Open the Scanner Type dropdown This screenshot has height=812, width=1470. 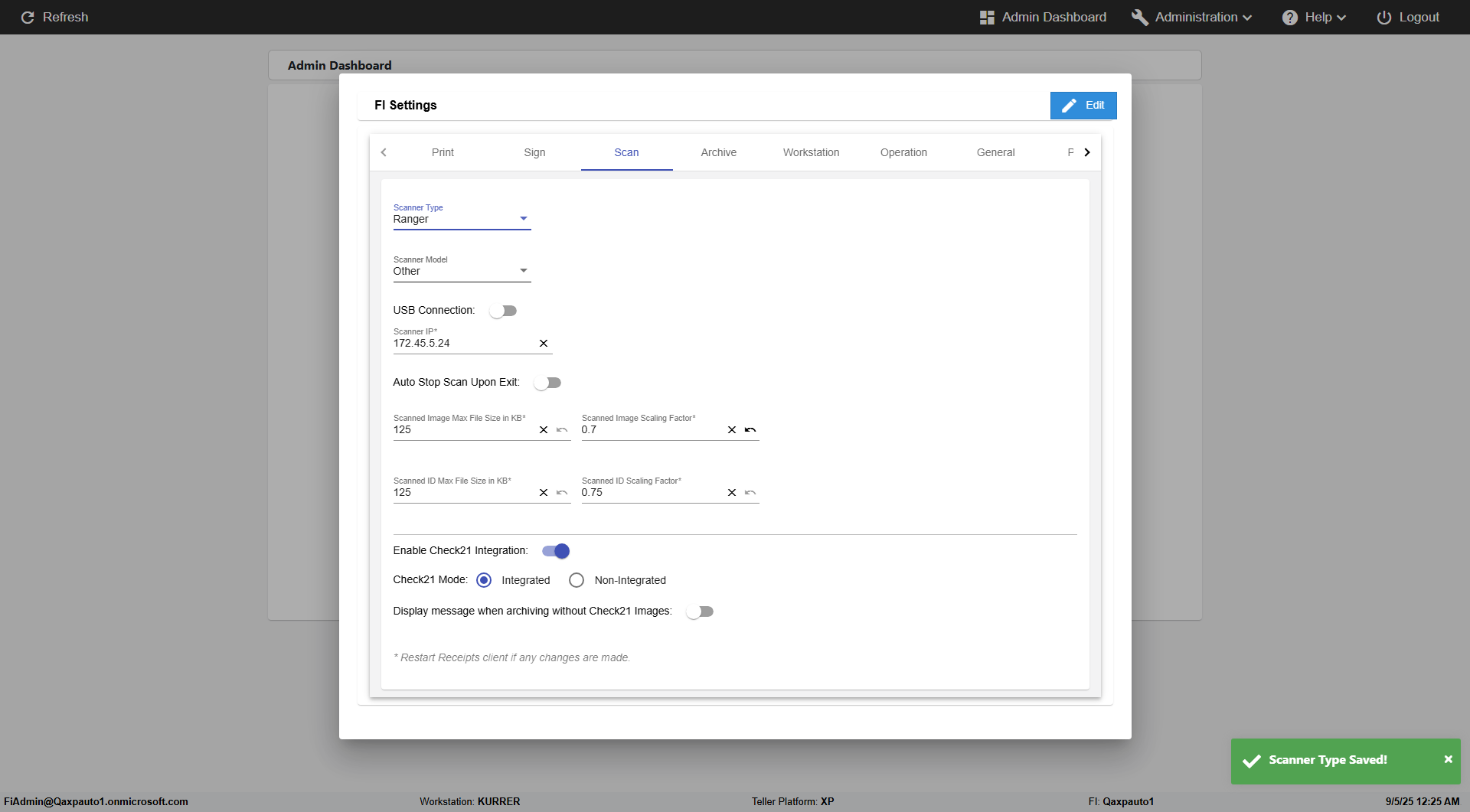pyautogui.click(x=462, y=219)
